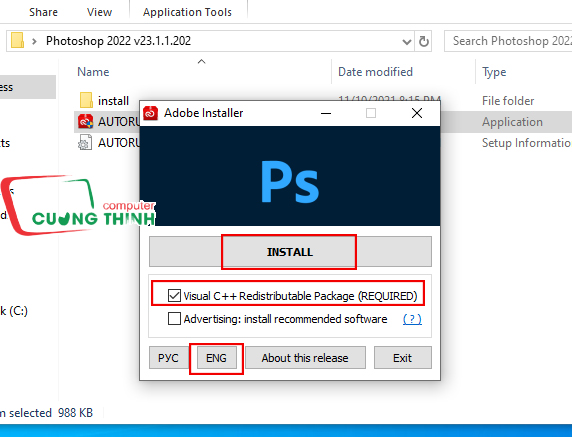Click the Adobe Installer title bar icon
Image resolution: width=572 pixels, height=437 pixels.
click(x=150, y=113)
